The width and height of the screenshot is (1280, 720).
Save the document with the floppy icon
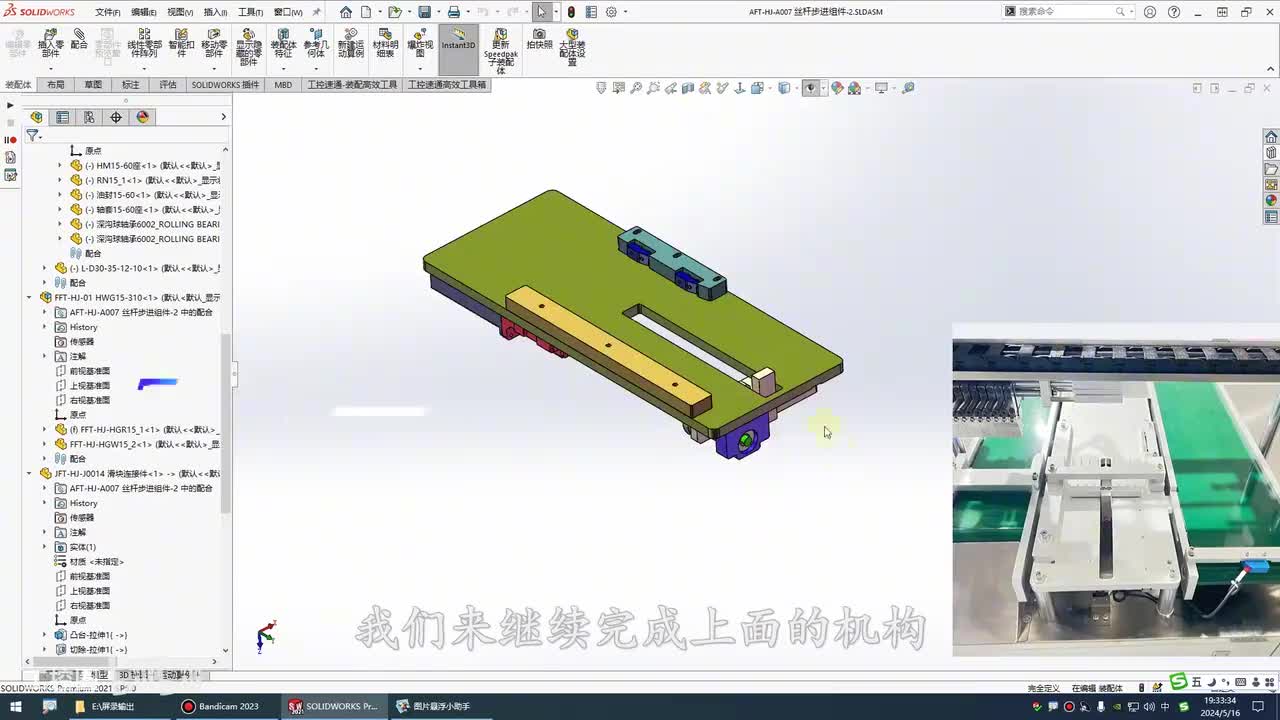[425, 12]
